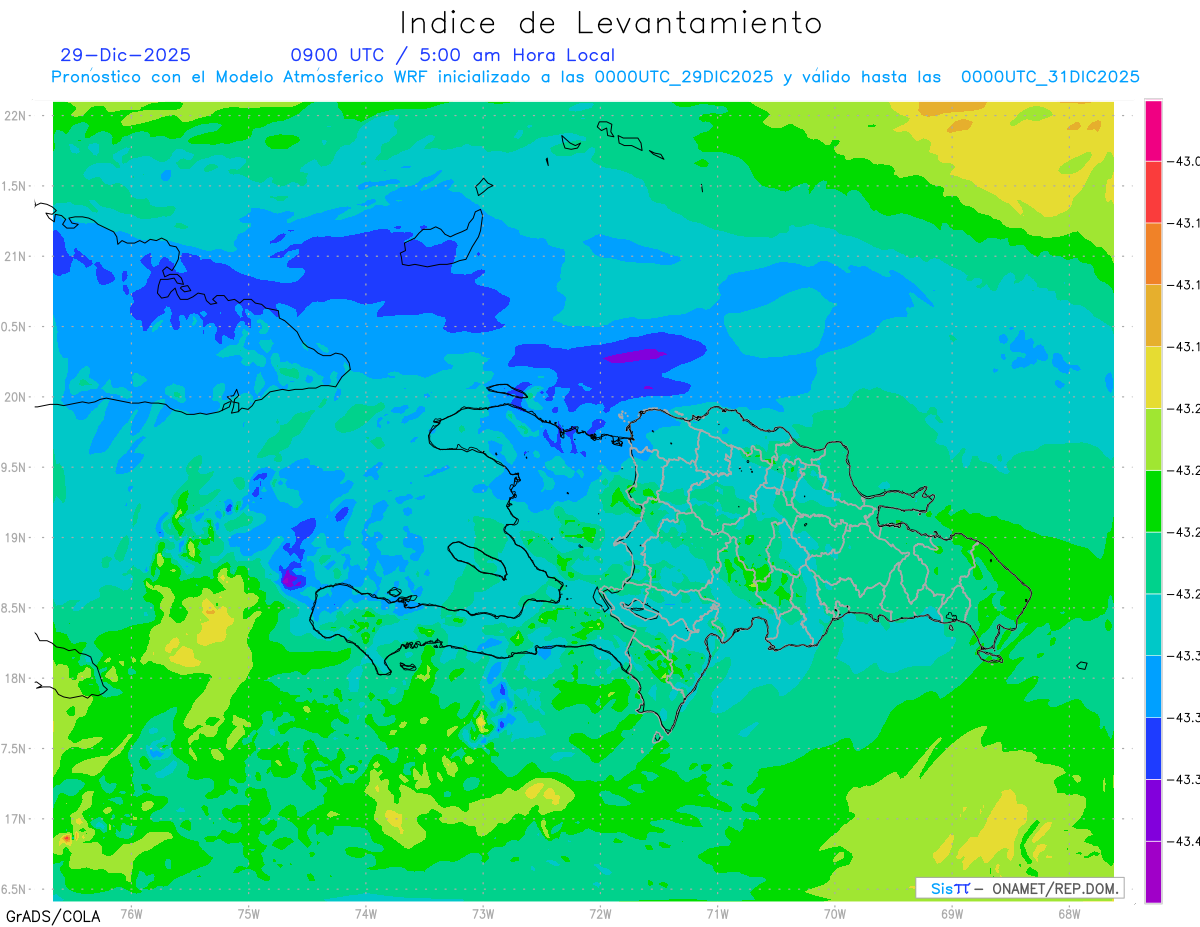Click the '68W' longitude axis label
This screenshot has width=1200, height=927.
[x=1069, y=913]
